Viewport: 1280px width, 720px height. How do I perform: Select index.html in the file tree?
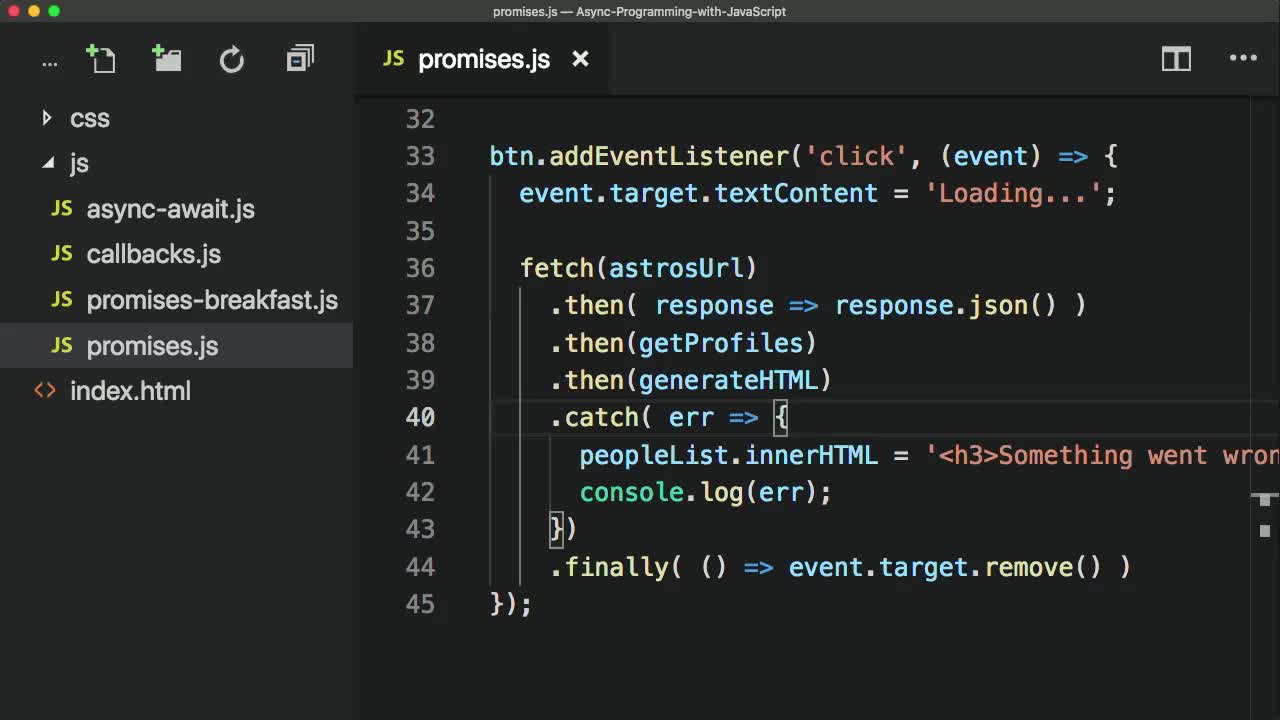pos(130,391)
